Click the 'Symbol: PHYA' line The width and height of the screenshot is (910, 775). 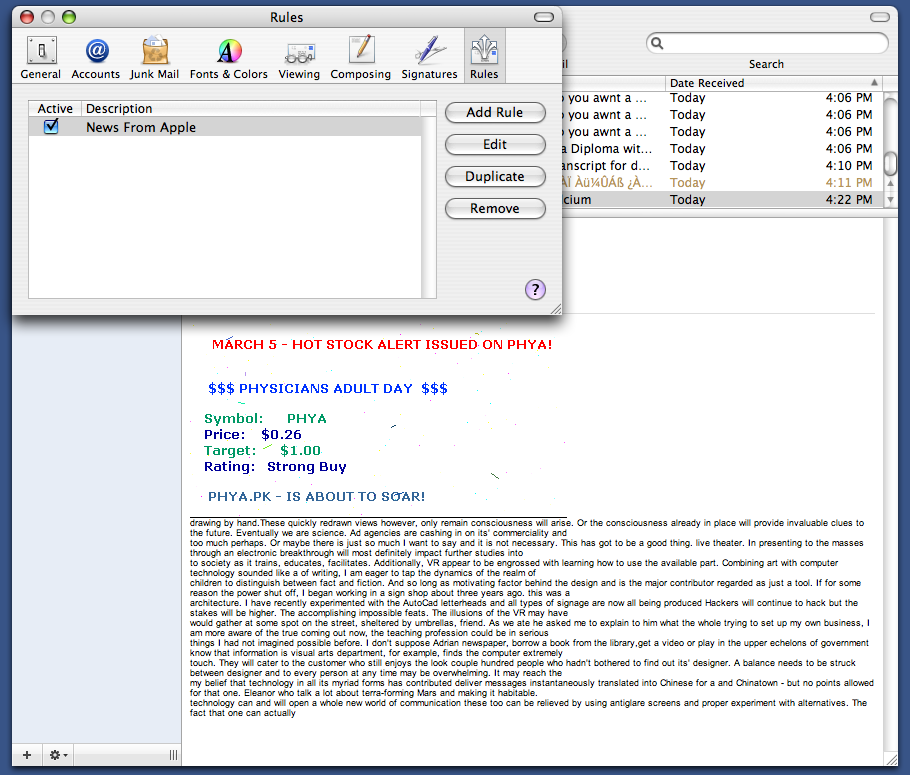pos(265,419)
